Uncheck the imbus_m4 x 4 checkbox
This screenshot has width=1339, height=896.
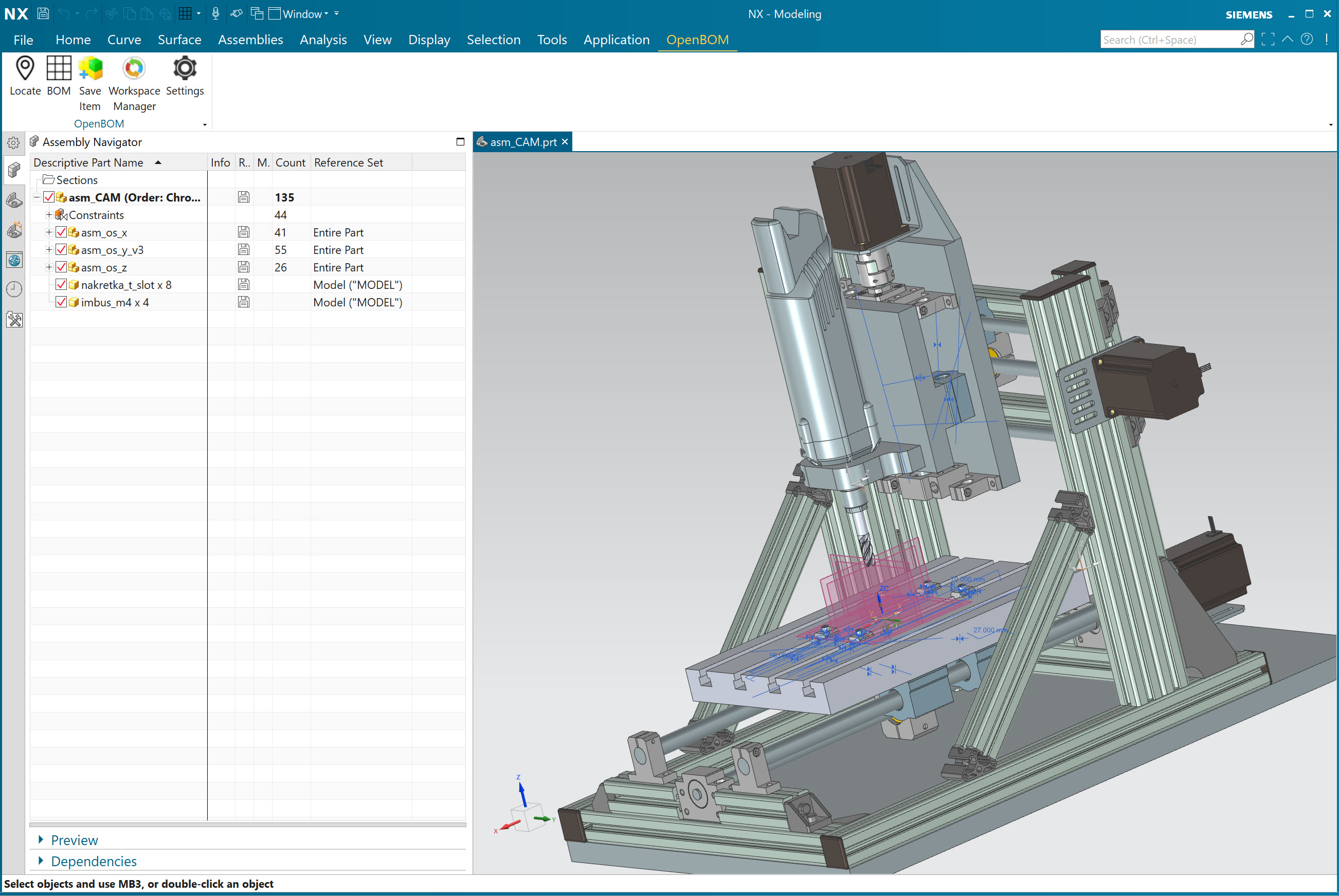(x=61, y=302)
